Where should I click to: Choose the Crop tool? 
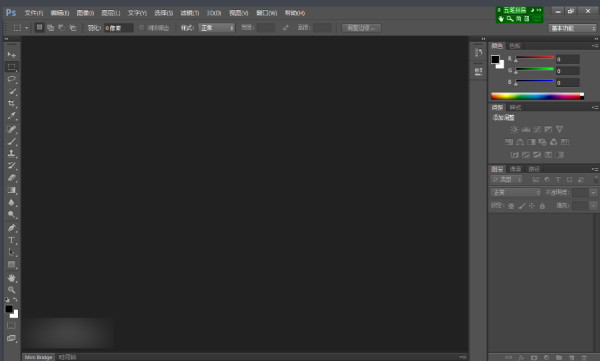point(11,104)
